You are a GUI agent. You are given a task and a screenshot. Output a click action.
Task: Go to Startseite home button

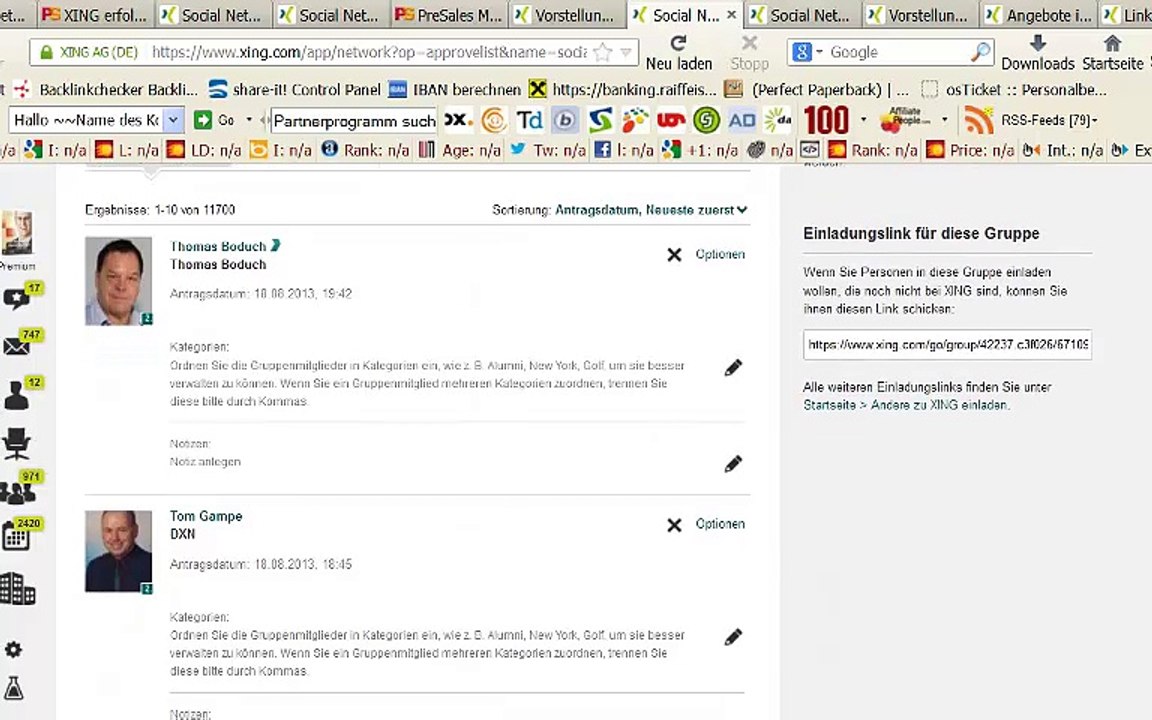[1112, 53]
